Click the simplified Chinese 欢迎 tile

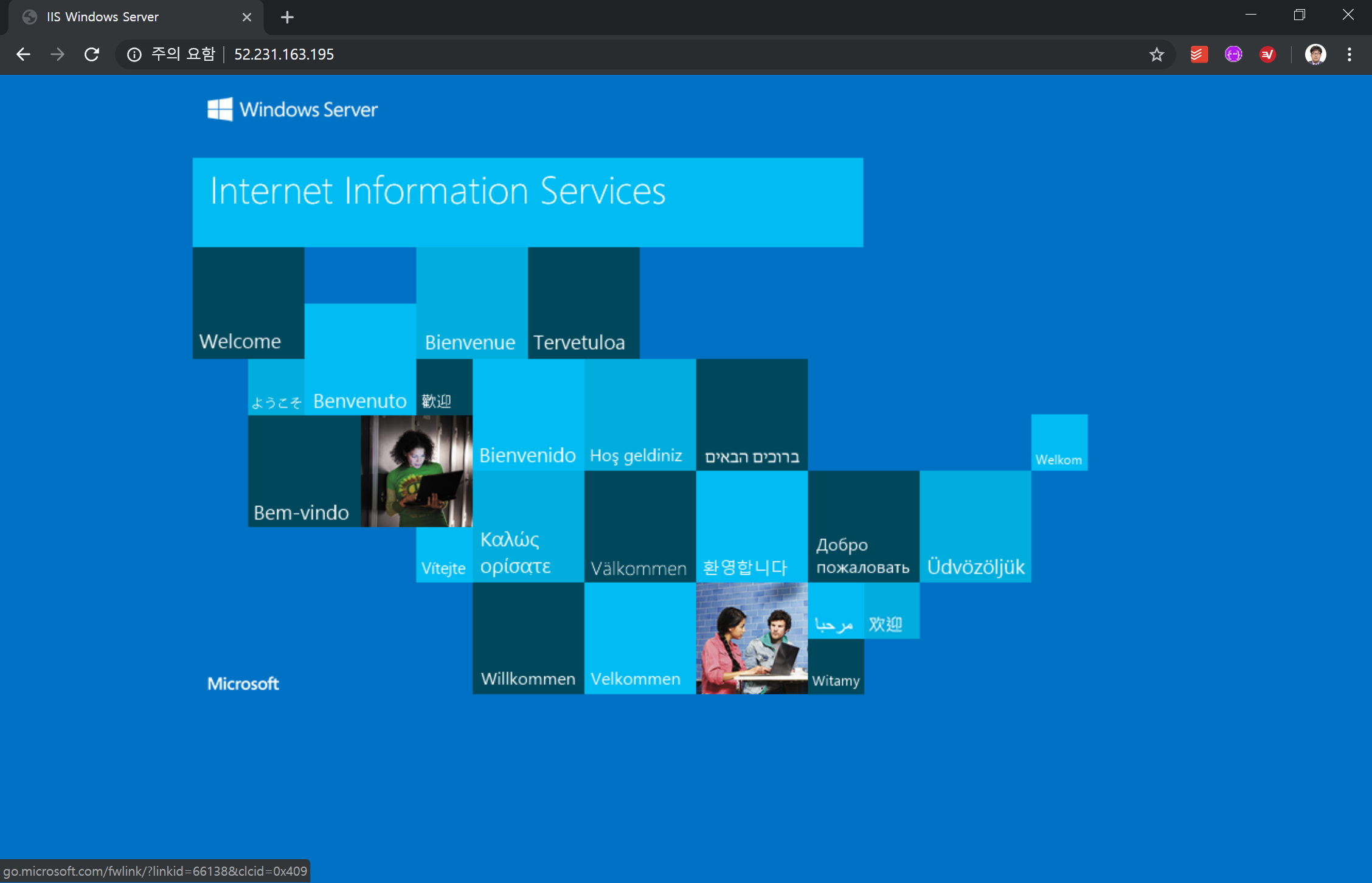coord(892,611)
